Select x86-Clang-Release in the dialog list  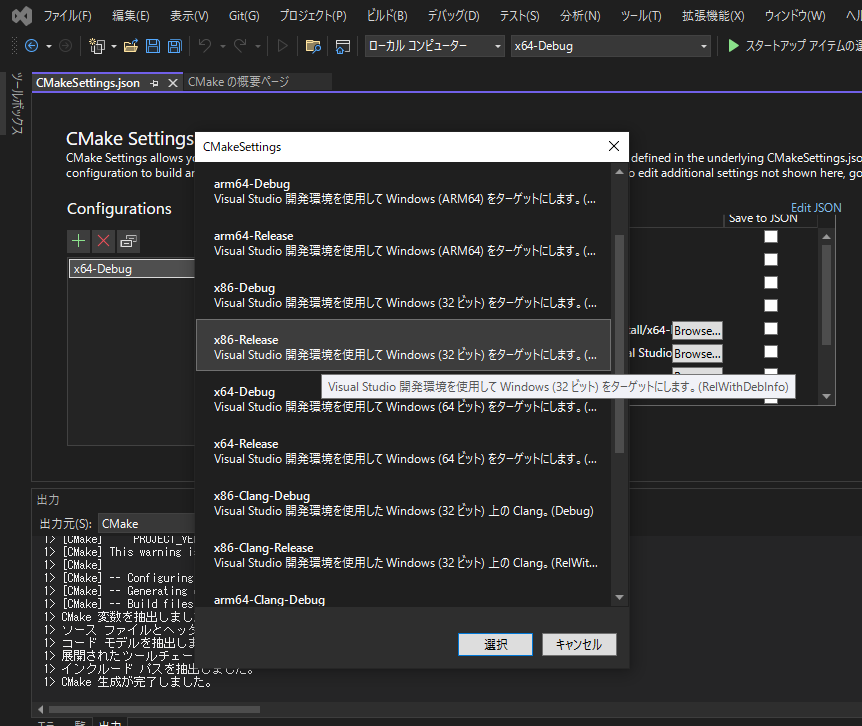tap(404, 555)
